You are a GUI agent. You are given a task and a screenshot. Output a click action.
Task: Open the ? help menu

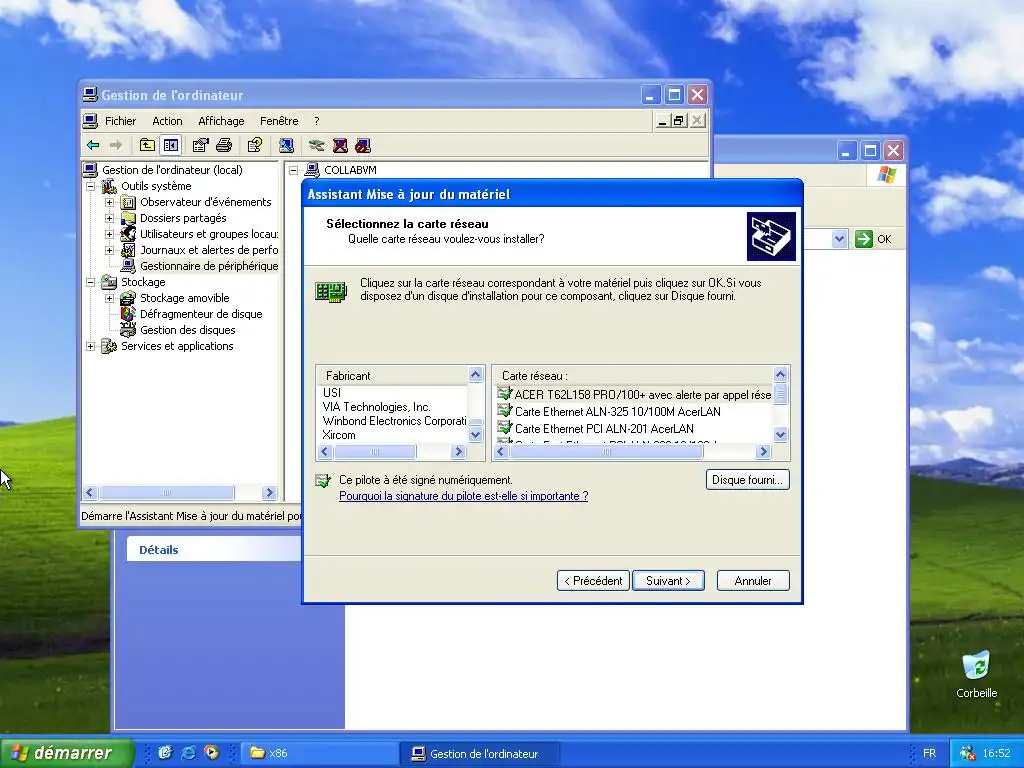(317, 121)
